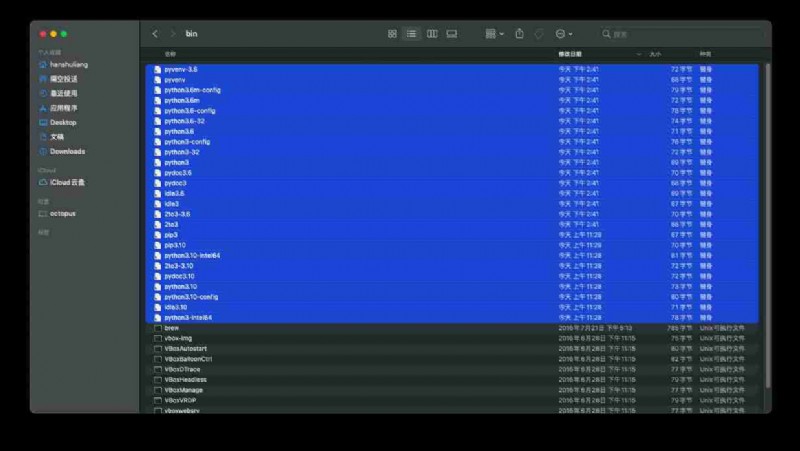
Task: Select the VBoxDTrace file name
Action: click(x=183, y=369)
